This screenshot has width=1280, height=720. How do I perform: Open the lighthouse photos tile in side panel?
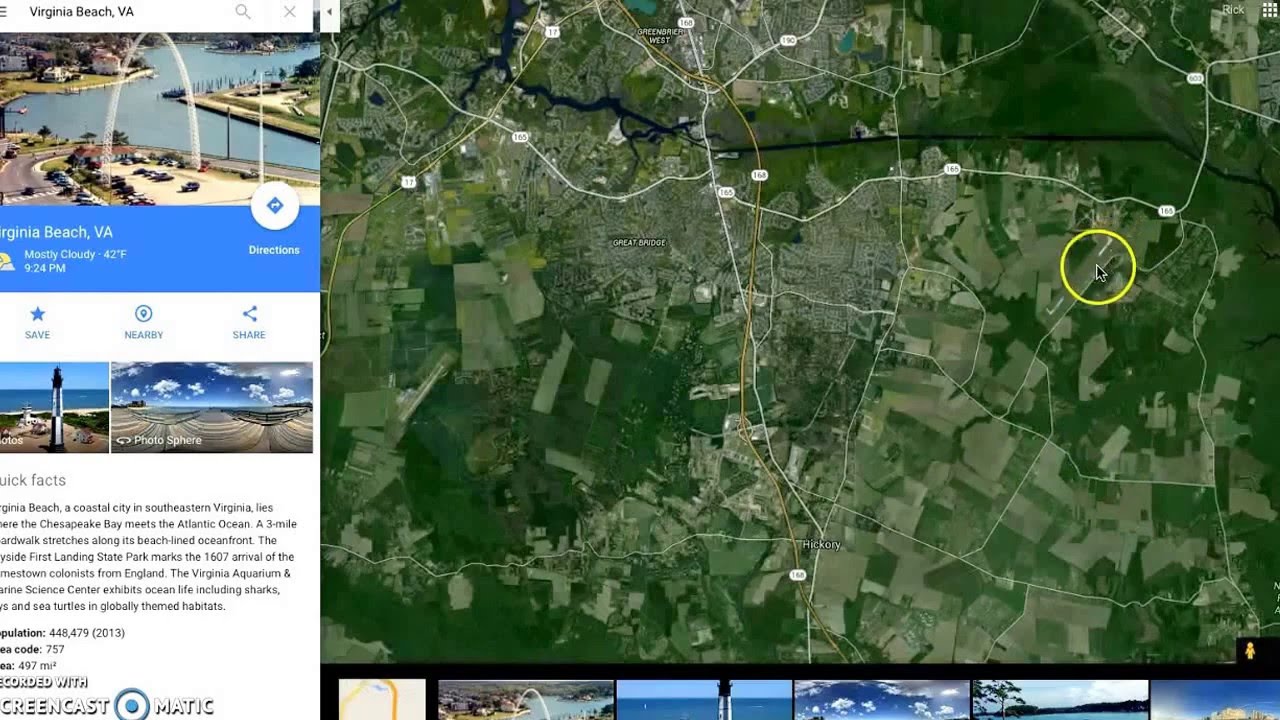click(x=54, y=407)
